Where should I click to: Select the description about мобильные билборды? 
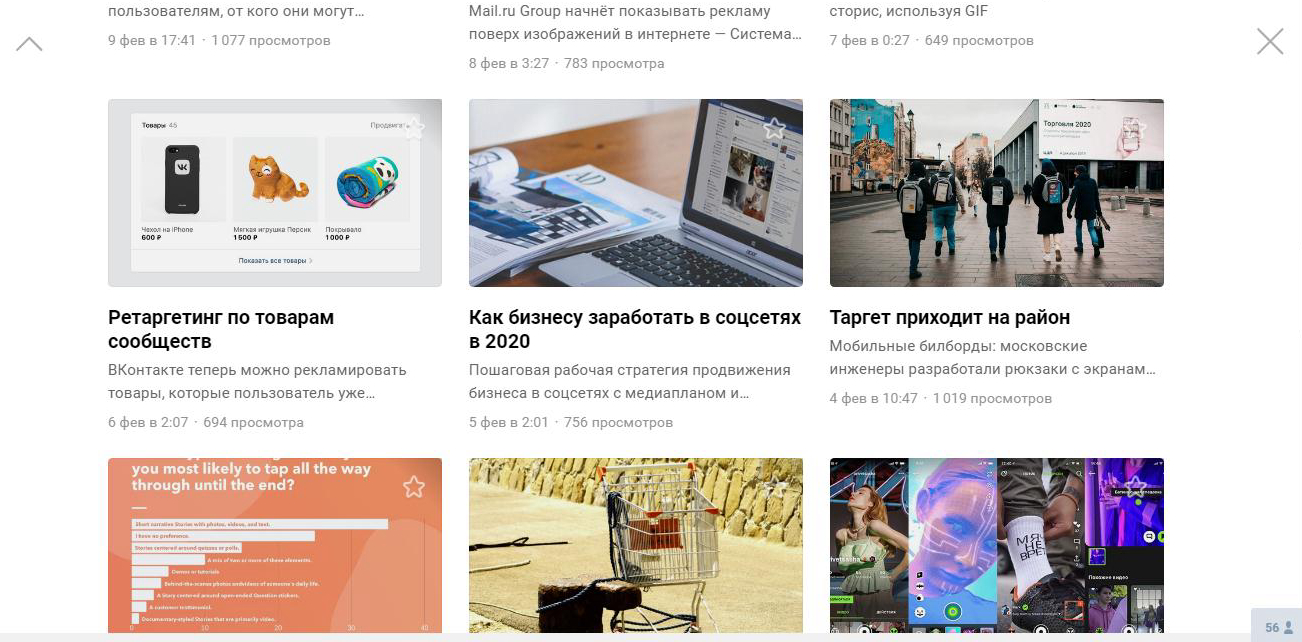click(993, 357)
